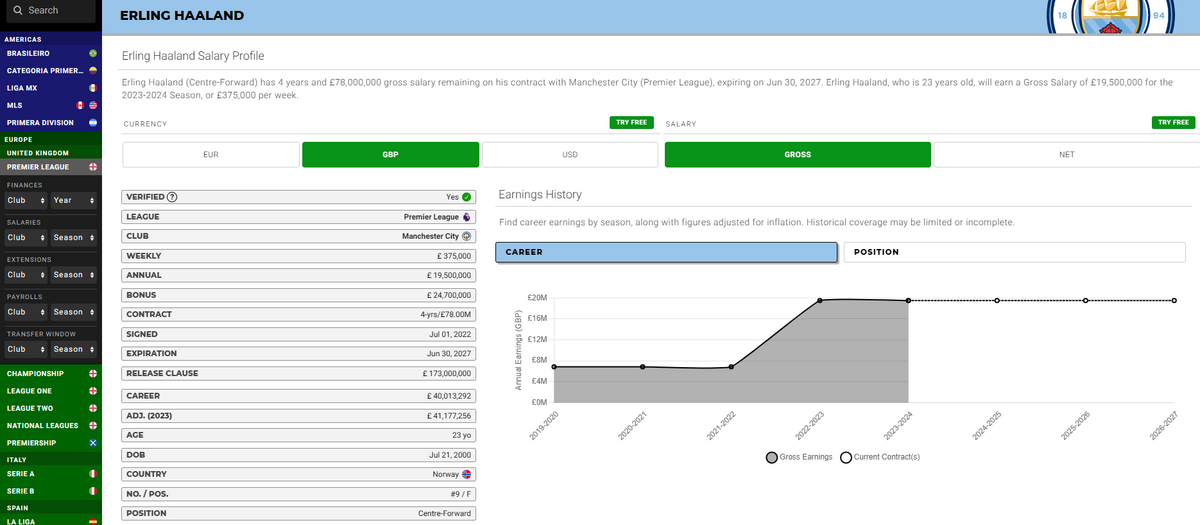
Task: Toggle the Gross Earnings legend item
Action: click(799, 457)
